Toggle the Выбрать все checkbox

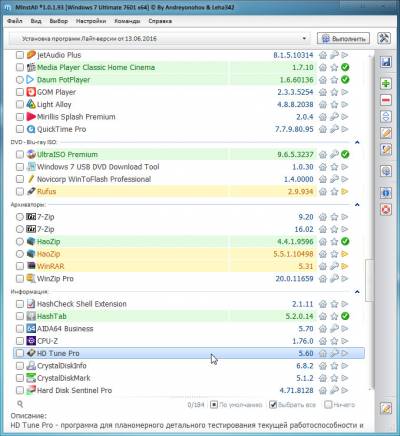pyautogui.click(x=273, y=405)
